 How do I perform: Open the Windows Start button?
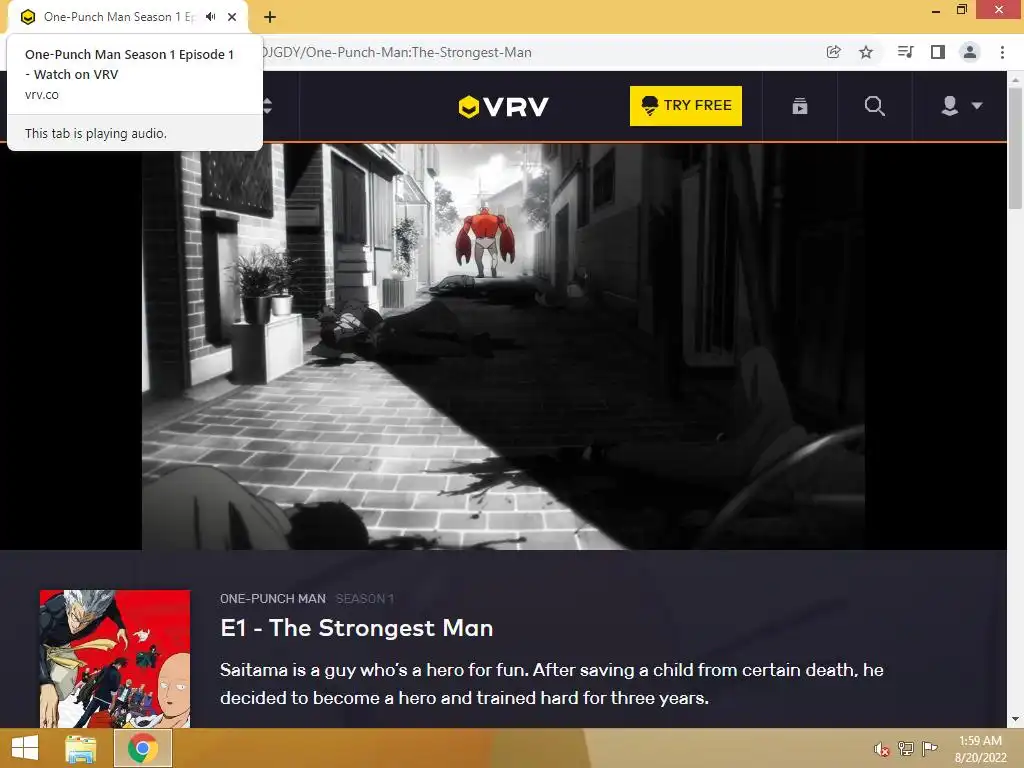(25, 748)
